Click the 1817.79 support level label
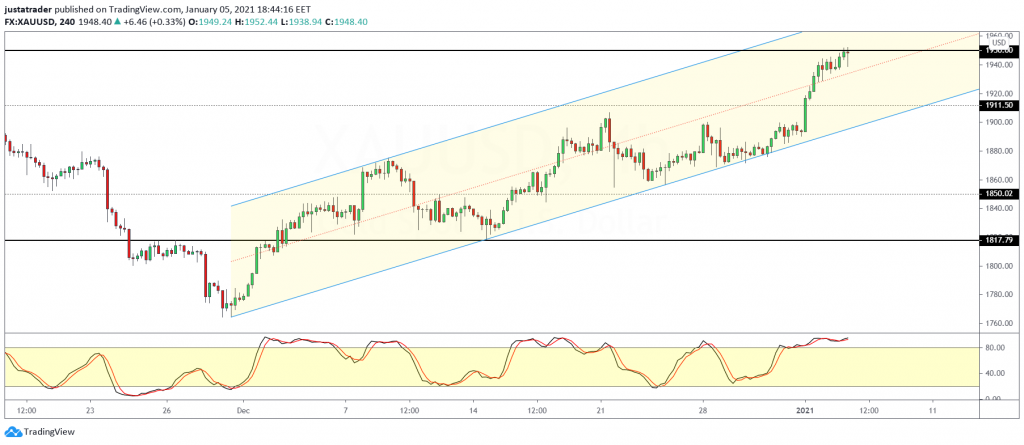Image resolution: width=1024 pixels, height=445 pixels. (x=1001, y=240)
